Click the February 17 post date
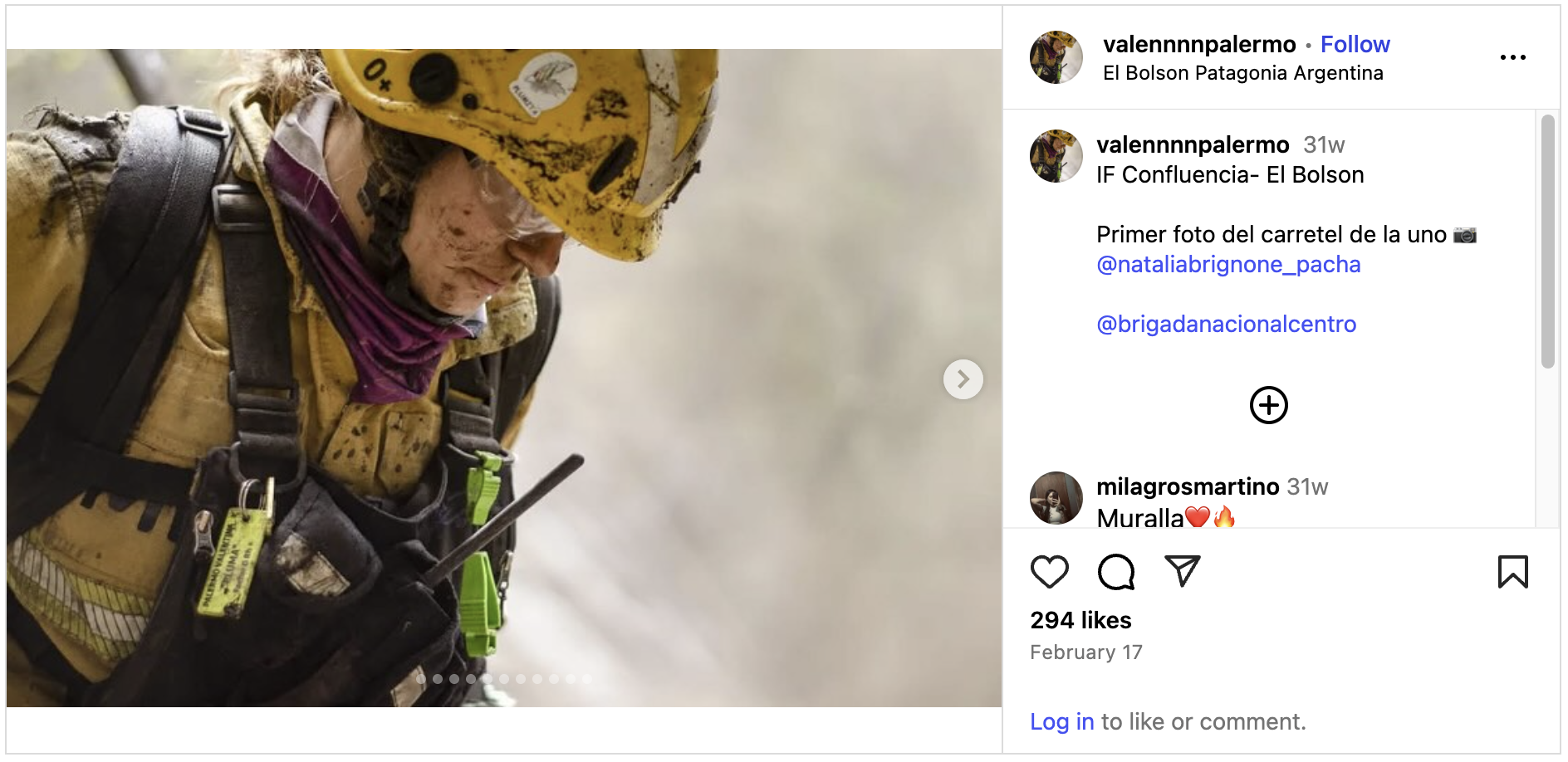This screenshot has height=762, width=1568. pyautogui.click(x=1085, y=652)
